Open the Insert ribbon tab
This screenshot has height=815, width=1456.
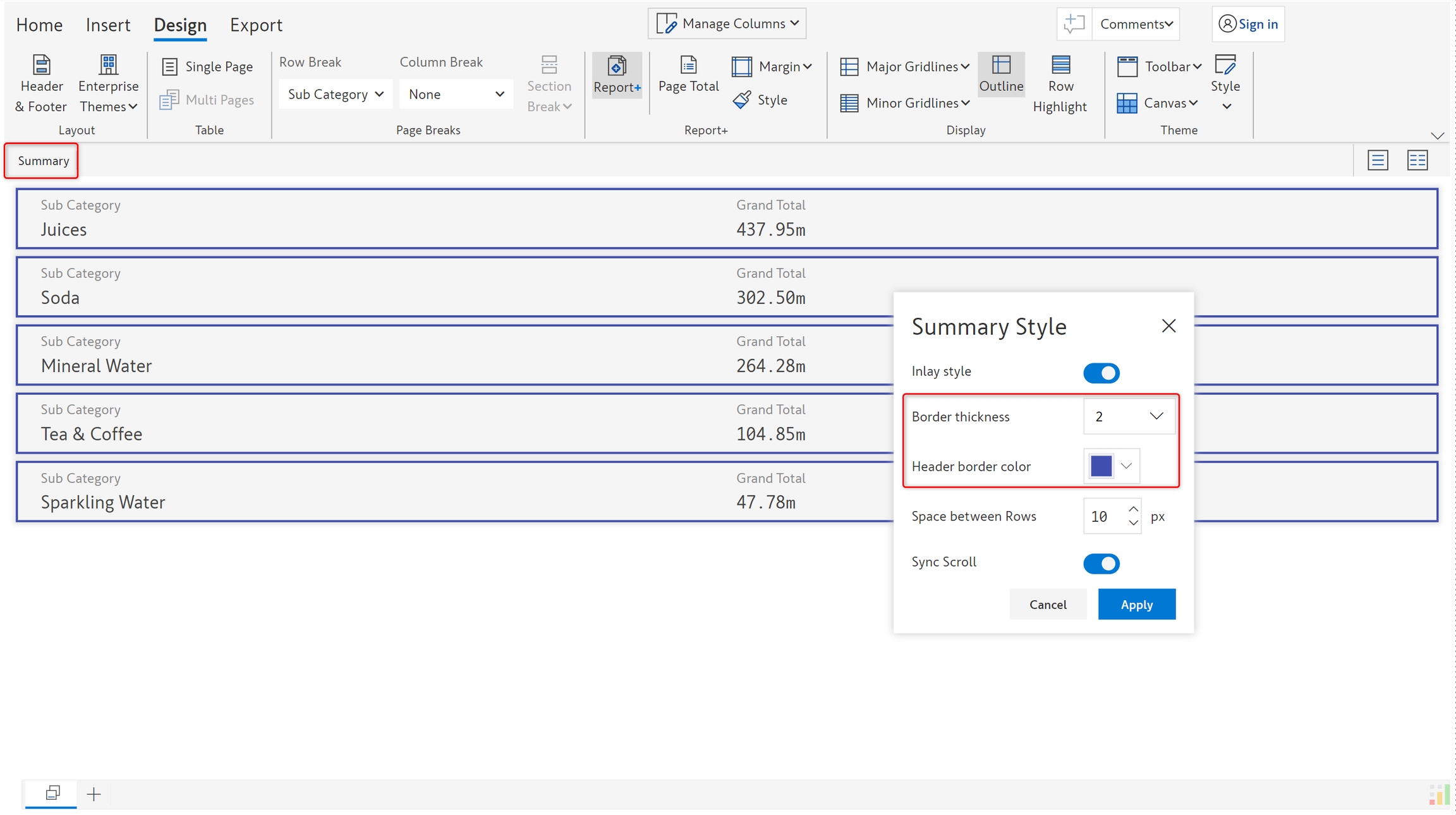(x=107, y=25)
